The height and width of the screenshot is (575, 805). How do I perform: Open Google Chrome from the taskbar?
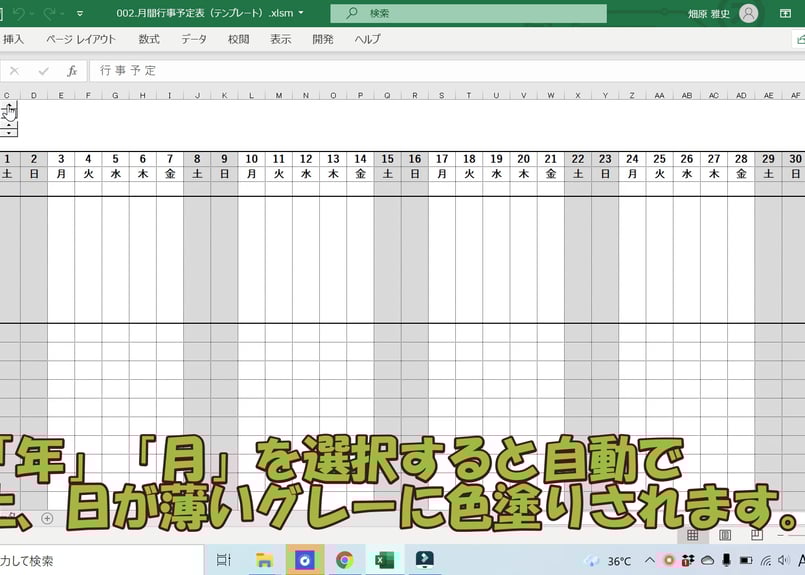pos(344,560)
